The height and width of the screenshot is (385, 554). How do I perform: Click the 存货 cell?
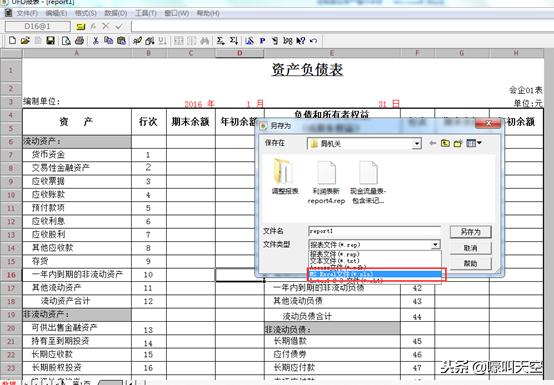click(77, 261)
